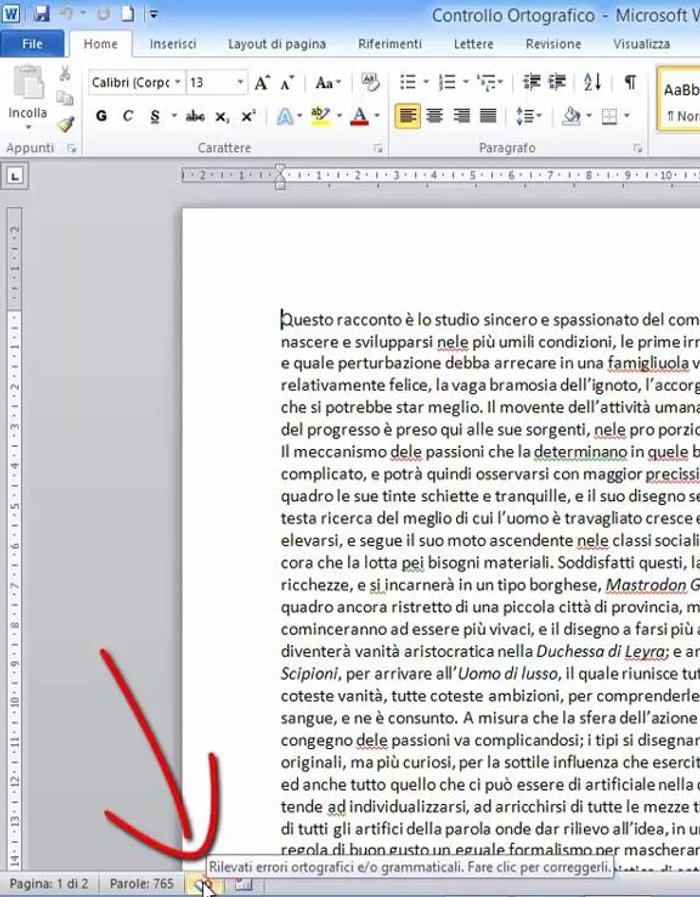Click the Cut scissors icon
700x897 pixels.
coord(65,73)
